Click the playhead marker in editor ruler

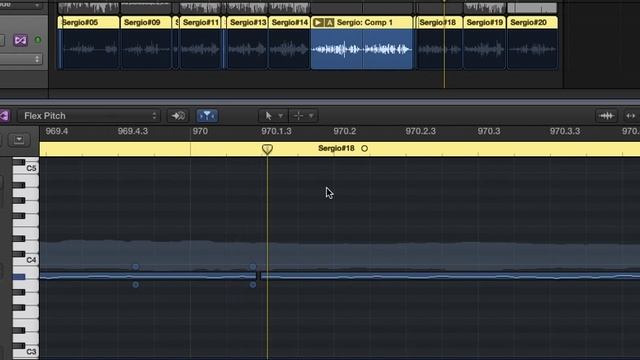click(x=267, y=149)
